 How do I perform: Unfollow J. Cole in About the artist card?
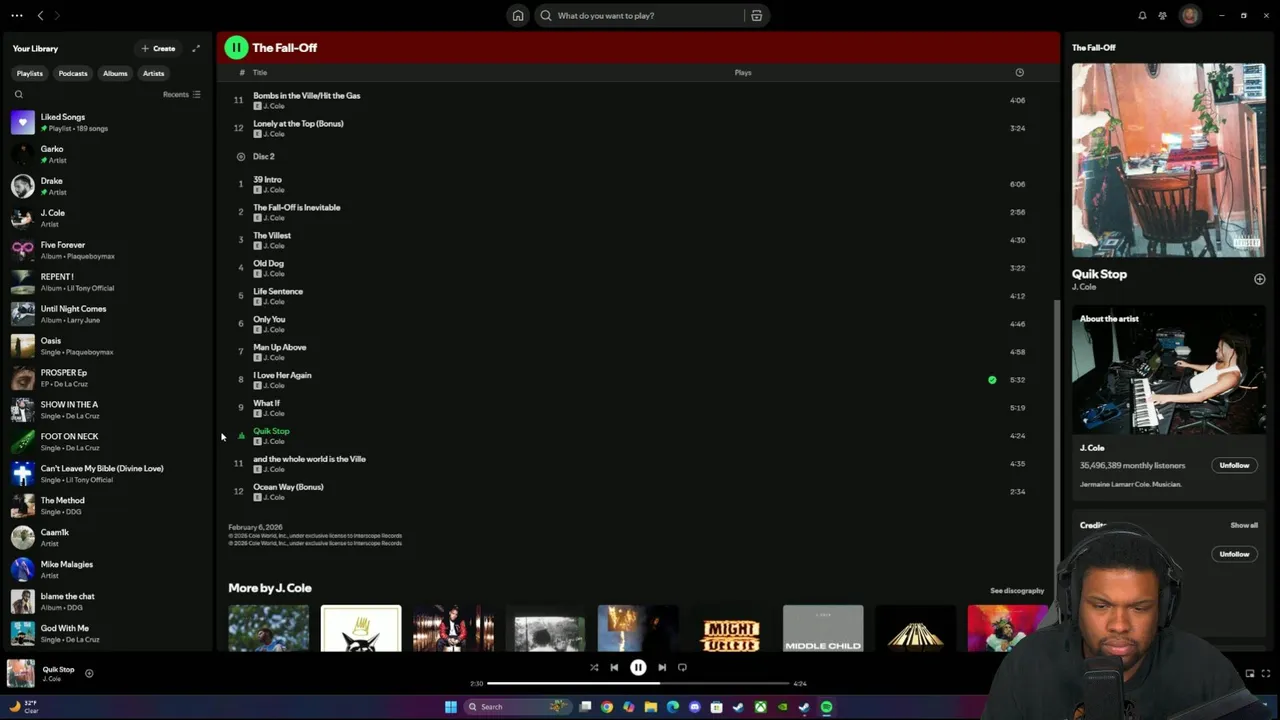point(1234,465)
